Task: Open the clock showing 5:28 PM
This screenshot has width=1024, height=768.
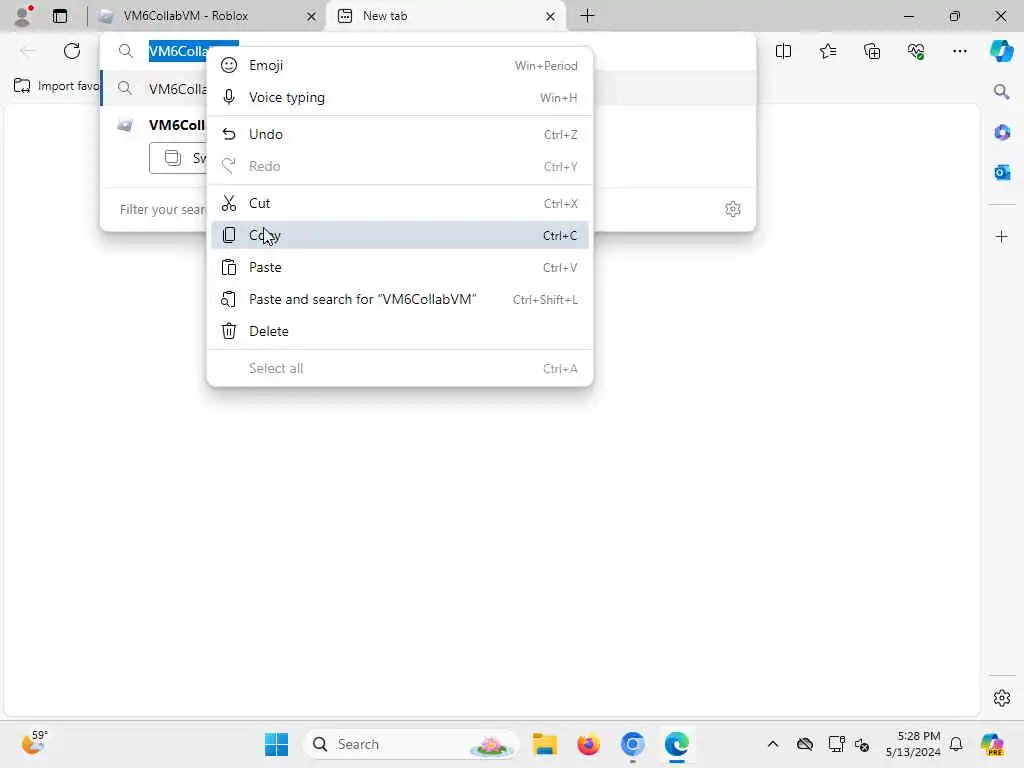Action: pyautogui.click(x=913, y=744)
